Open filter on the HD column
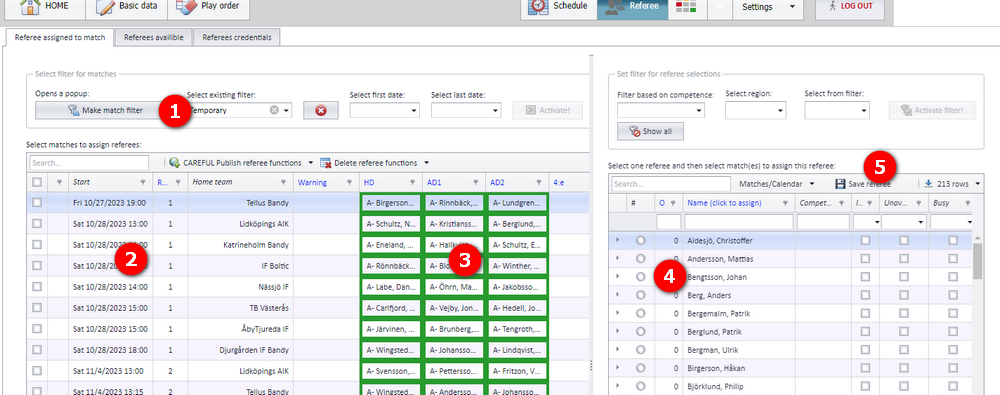The height and width of the screenshot is (395, 1000). click(412, 183)
